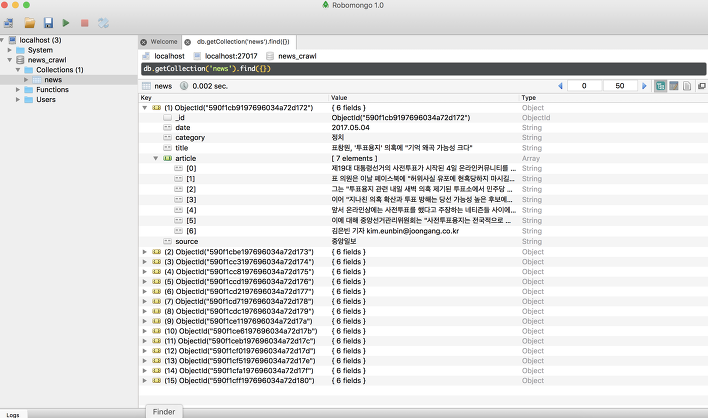This screenshot has height=418, width=708.
Task: Collapse the news_crawl database
Action: (9, 60)
